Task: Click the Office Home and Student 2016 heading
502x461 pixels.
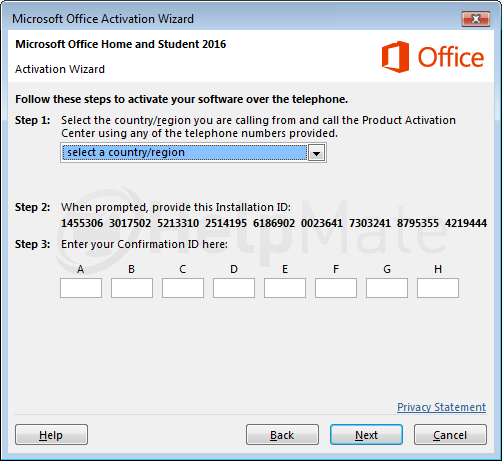Action: click(x=121, y=44)
